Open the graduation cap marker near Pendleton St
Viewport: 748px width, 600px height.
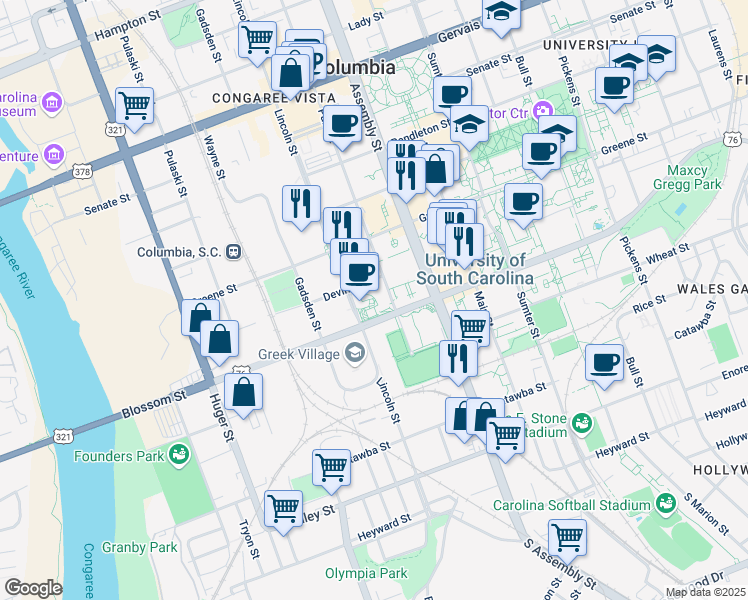point(469,124)
